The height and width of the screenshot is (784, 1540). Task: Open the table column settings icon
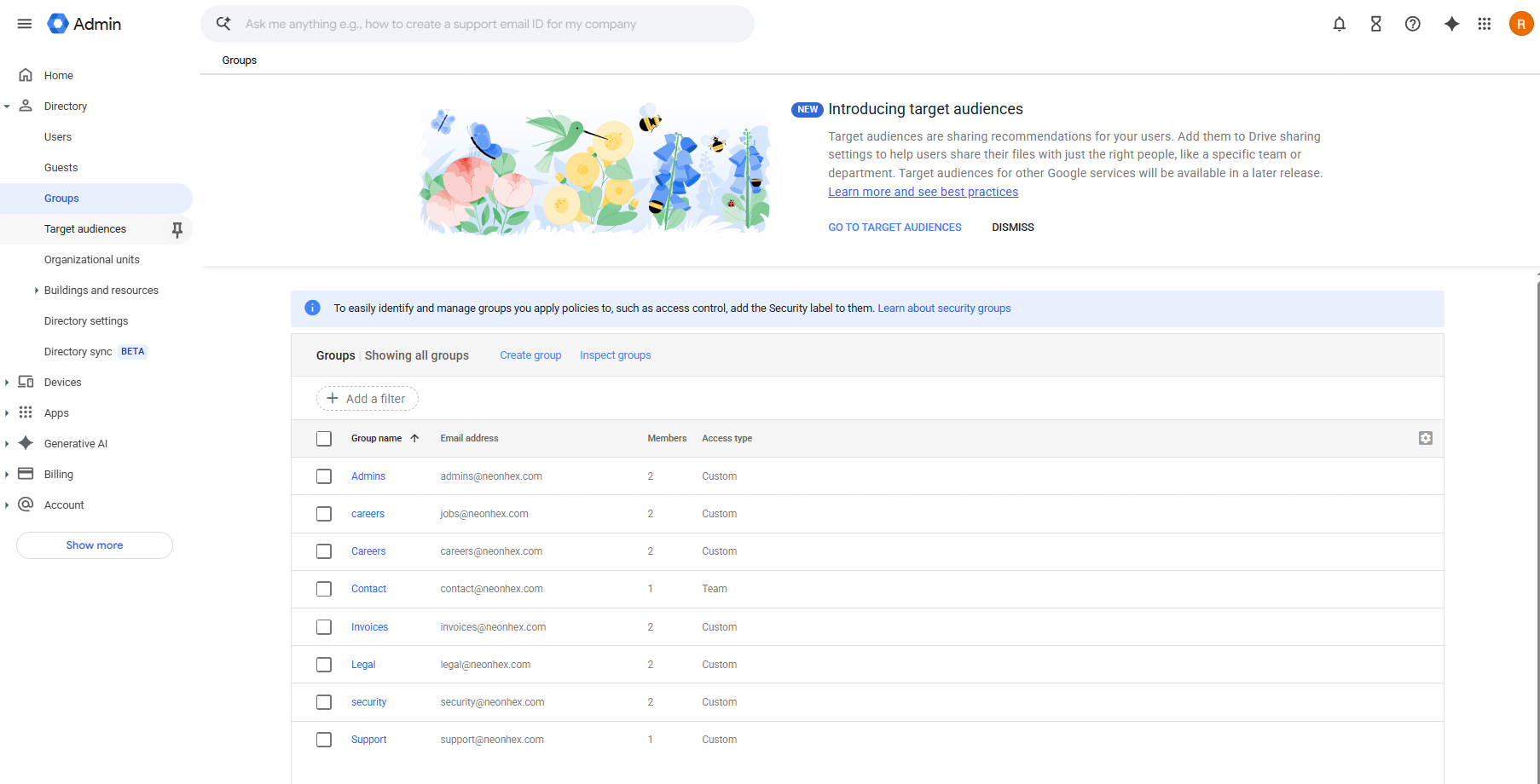1426,438
